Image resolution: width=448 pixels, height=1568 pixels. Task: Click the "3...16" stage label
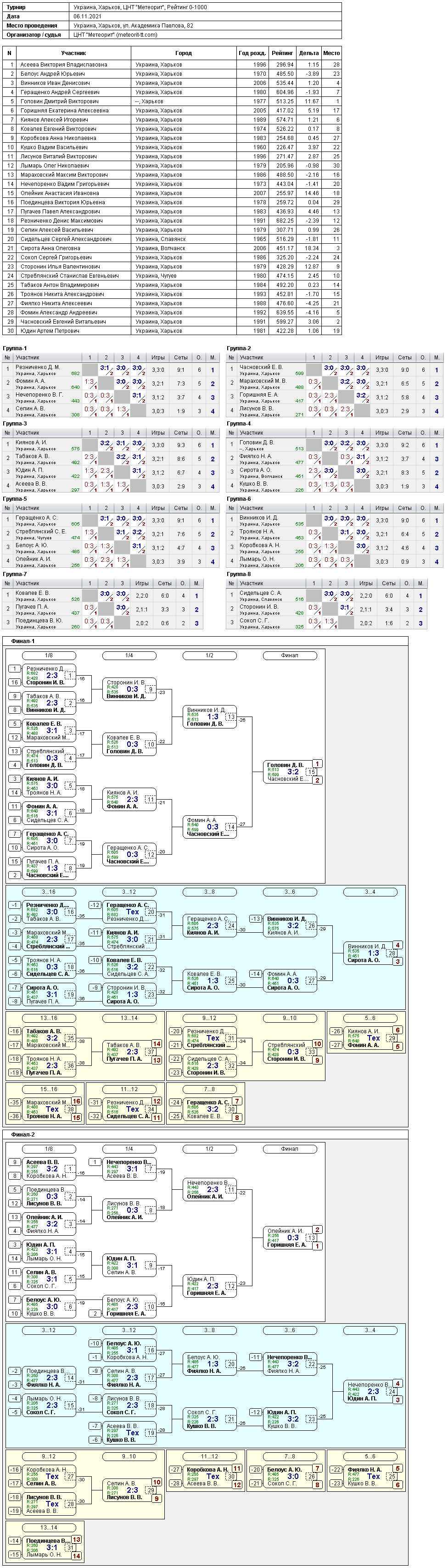point(49,892)
